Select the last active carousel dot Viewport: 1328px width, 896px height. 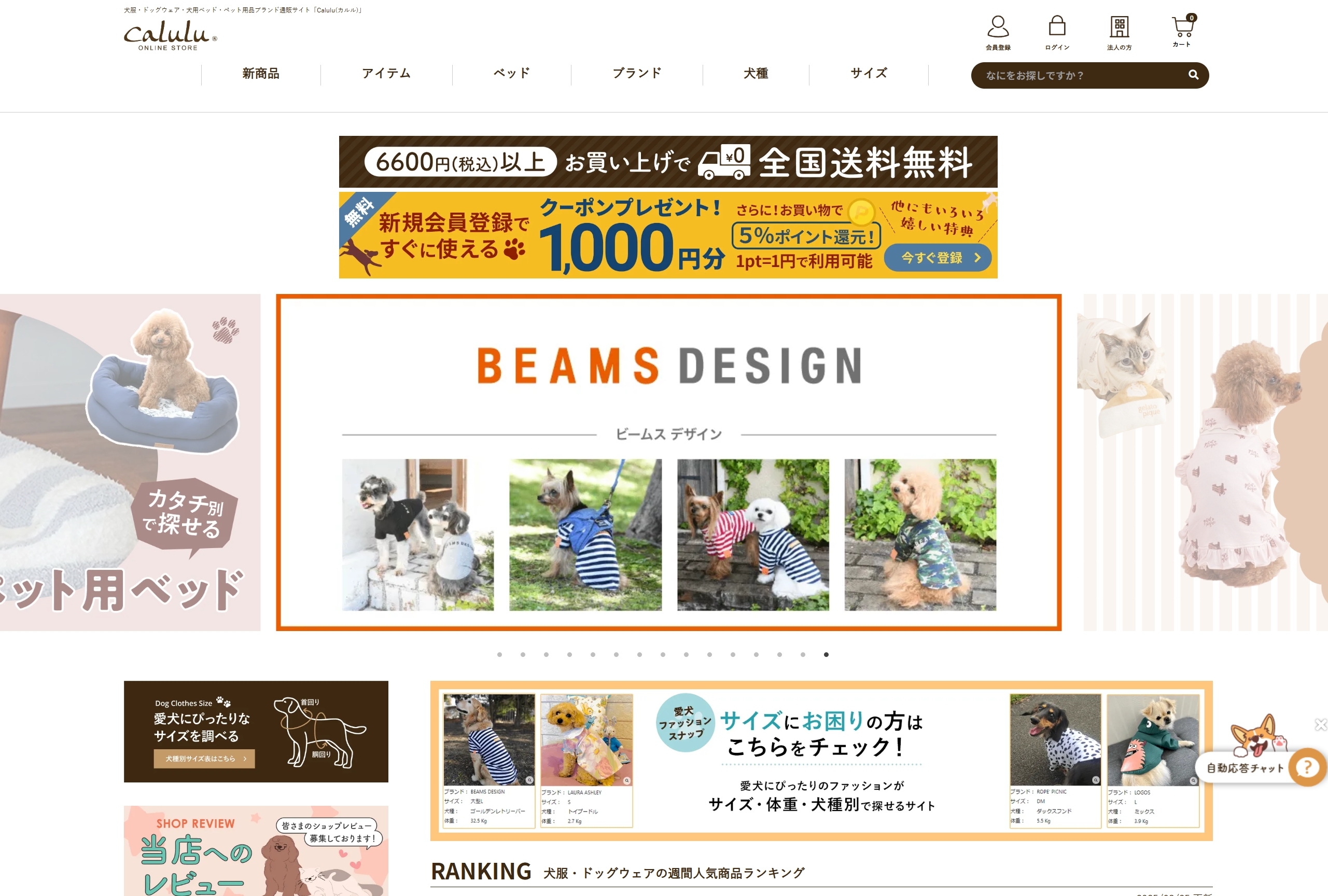click(826, 654)
